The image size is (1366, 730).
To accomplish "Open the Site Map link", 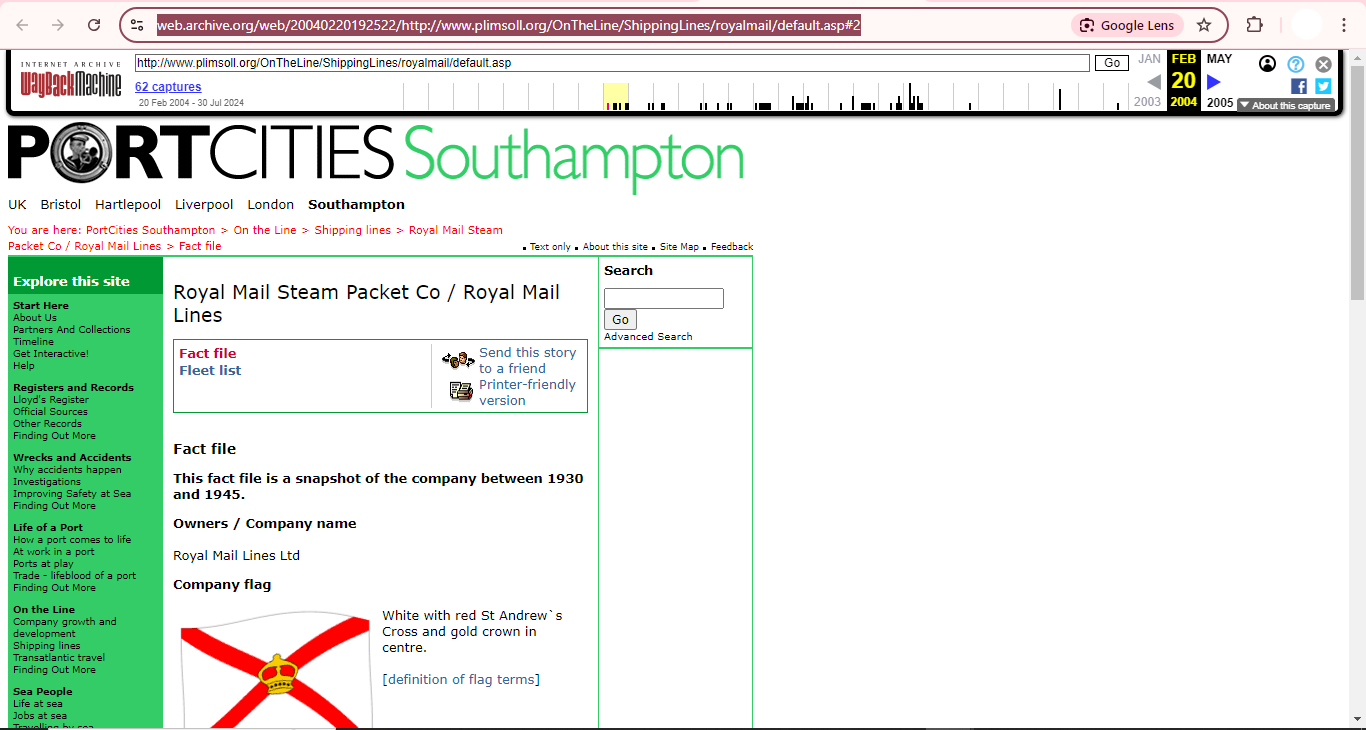I will click(679, 247).
